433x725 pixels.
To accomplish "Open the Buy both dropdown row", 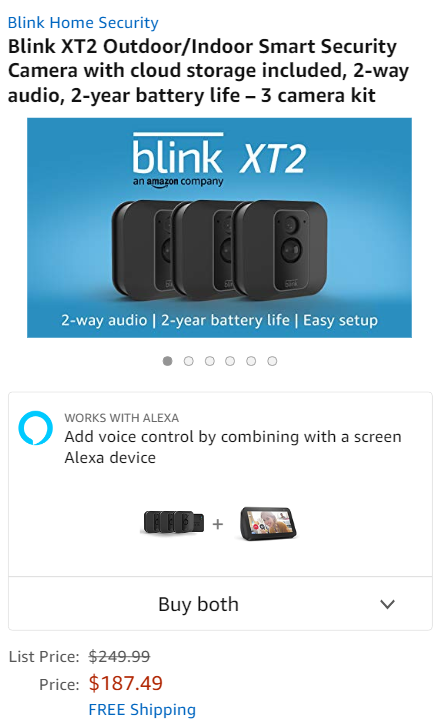I will click(220, 603).
